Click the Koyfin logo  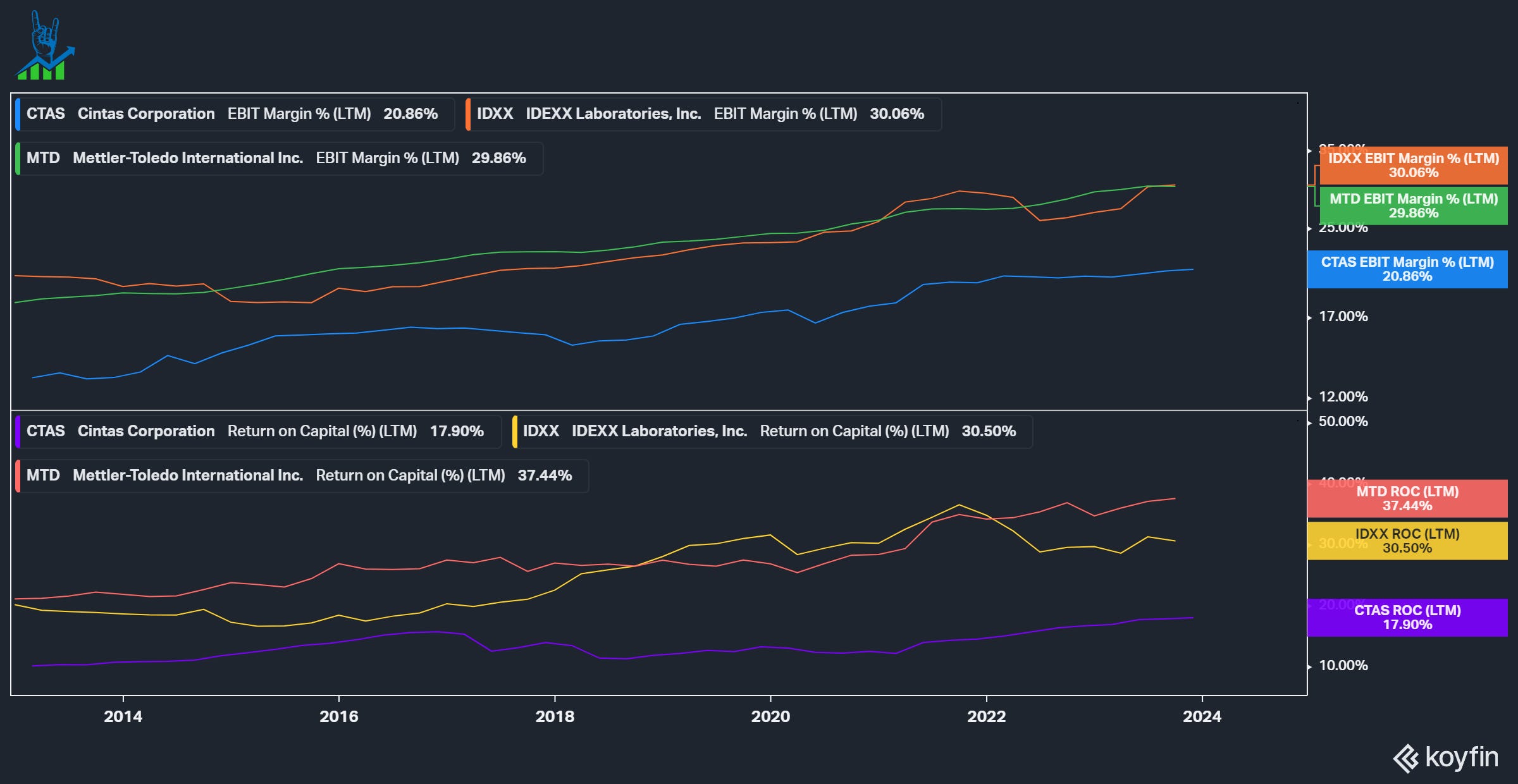click(1445, 757)
